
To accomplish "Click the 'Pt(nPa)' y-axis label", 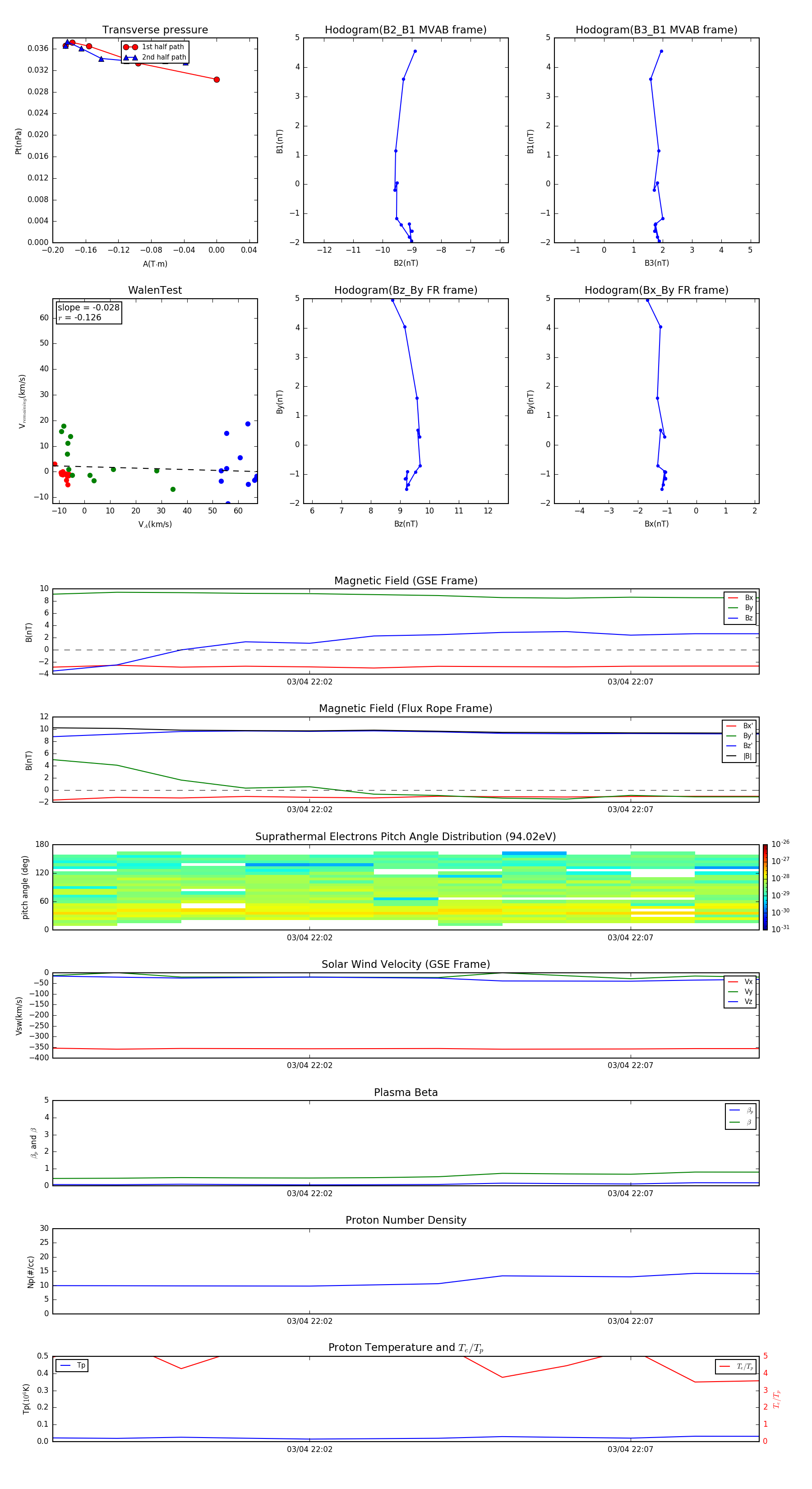I will [x=18, y=140].
